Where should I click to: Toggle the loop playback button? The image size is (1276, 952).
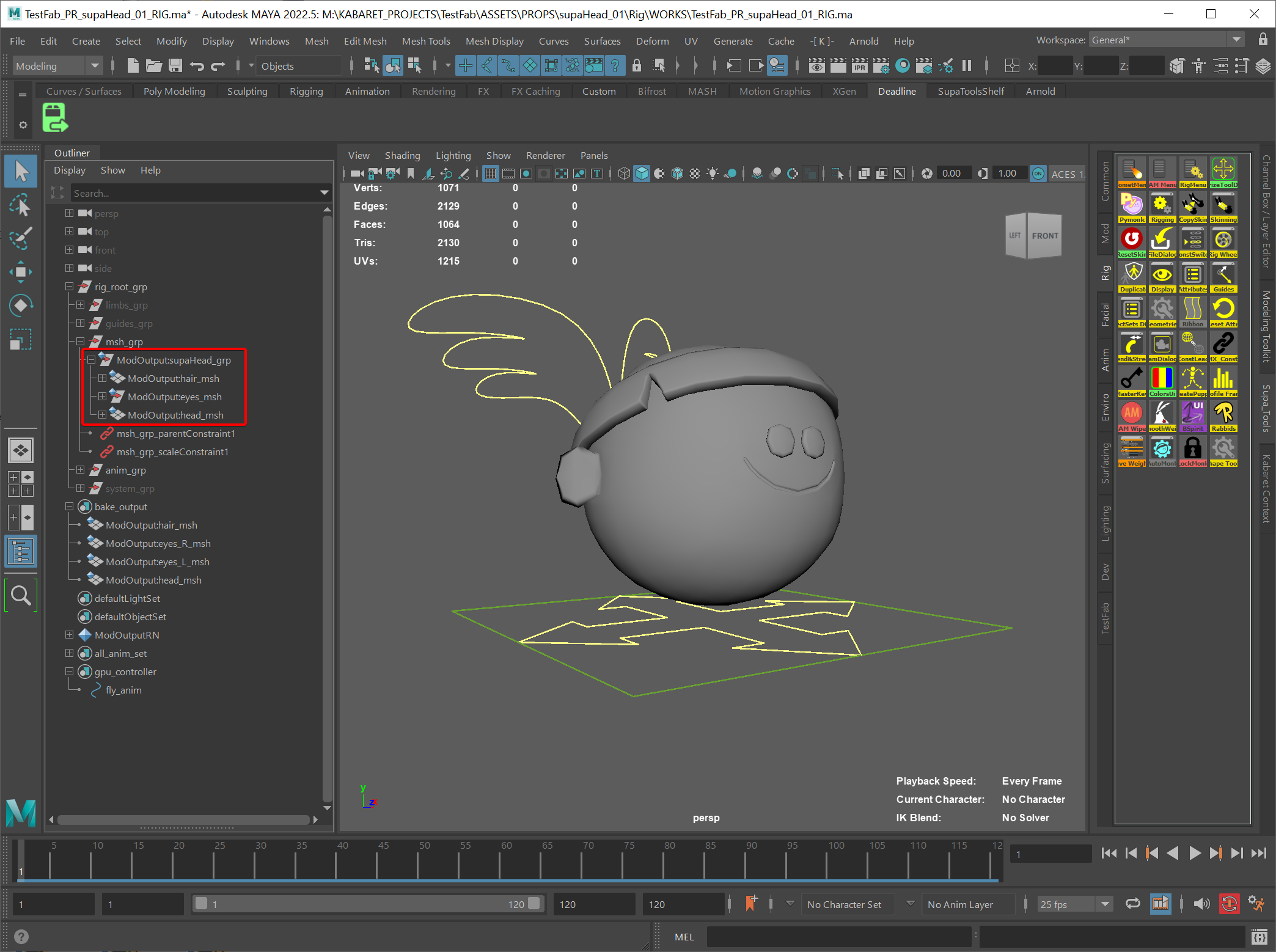[1132, 904]
